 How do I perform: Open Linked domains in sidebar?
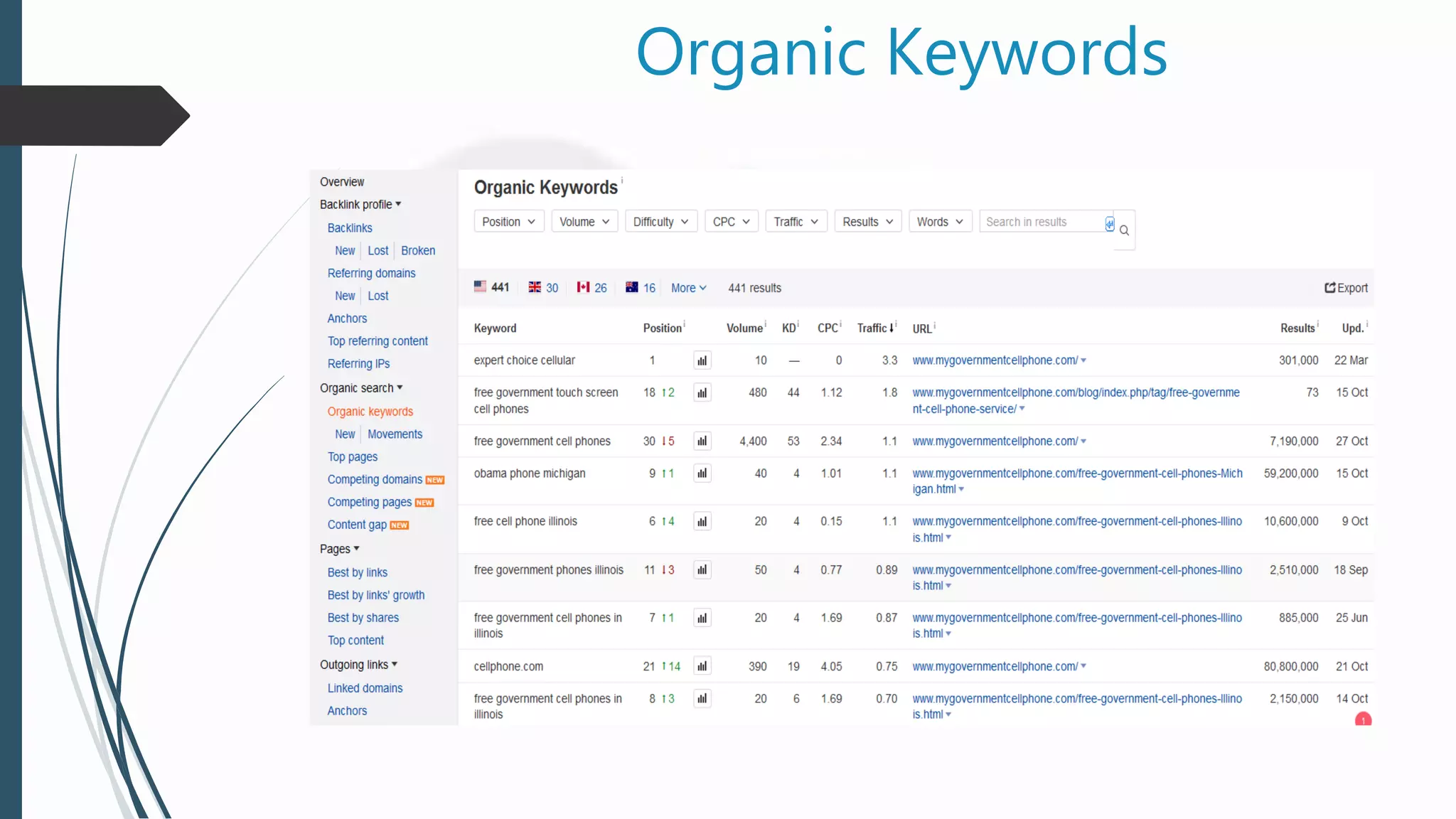(365, 688)
